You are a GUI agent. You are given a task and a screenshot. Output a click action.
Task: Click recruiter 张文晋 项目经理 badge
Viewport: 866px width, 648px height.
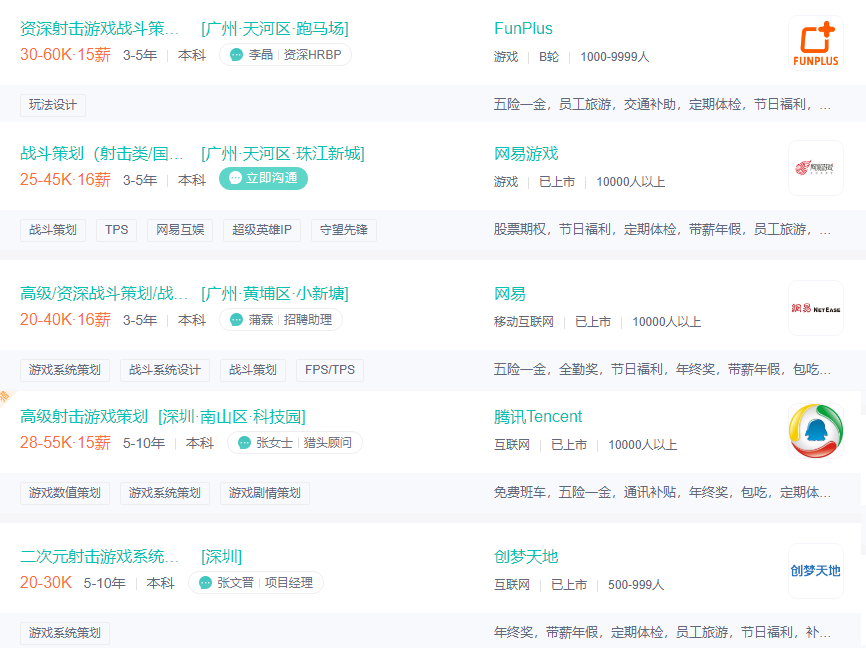pyautogui.click(x=256, y=583)
